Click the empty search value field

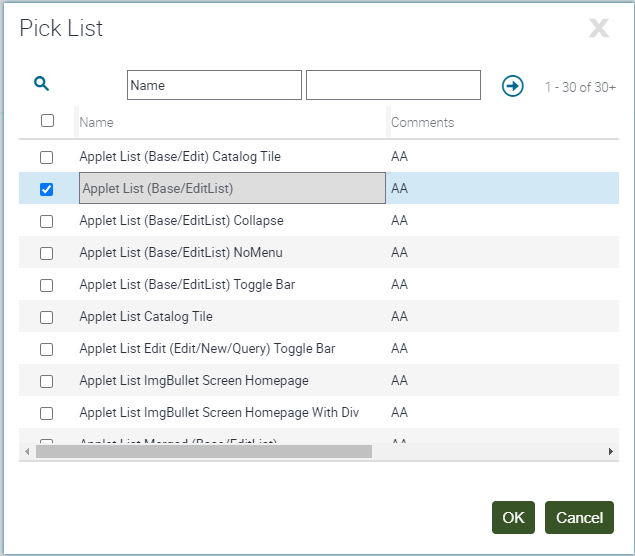point(393,85)
